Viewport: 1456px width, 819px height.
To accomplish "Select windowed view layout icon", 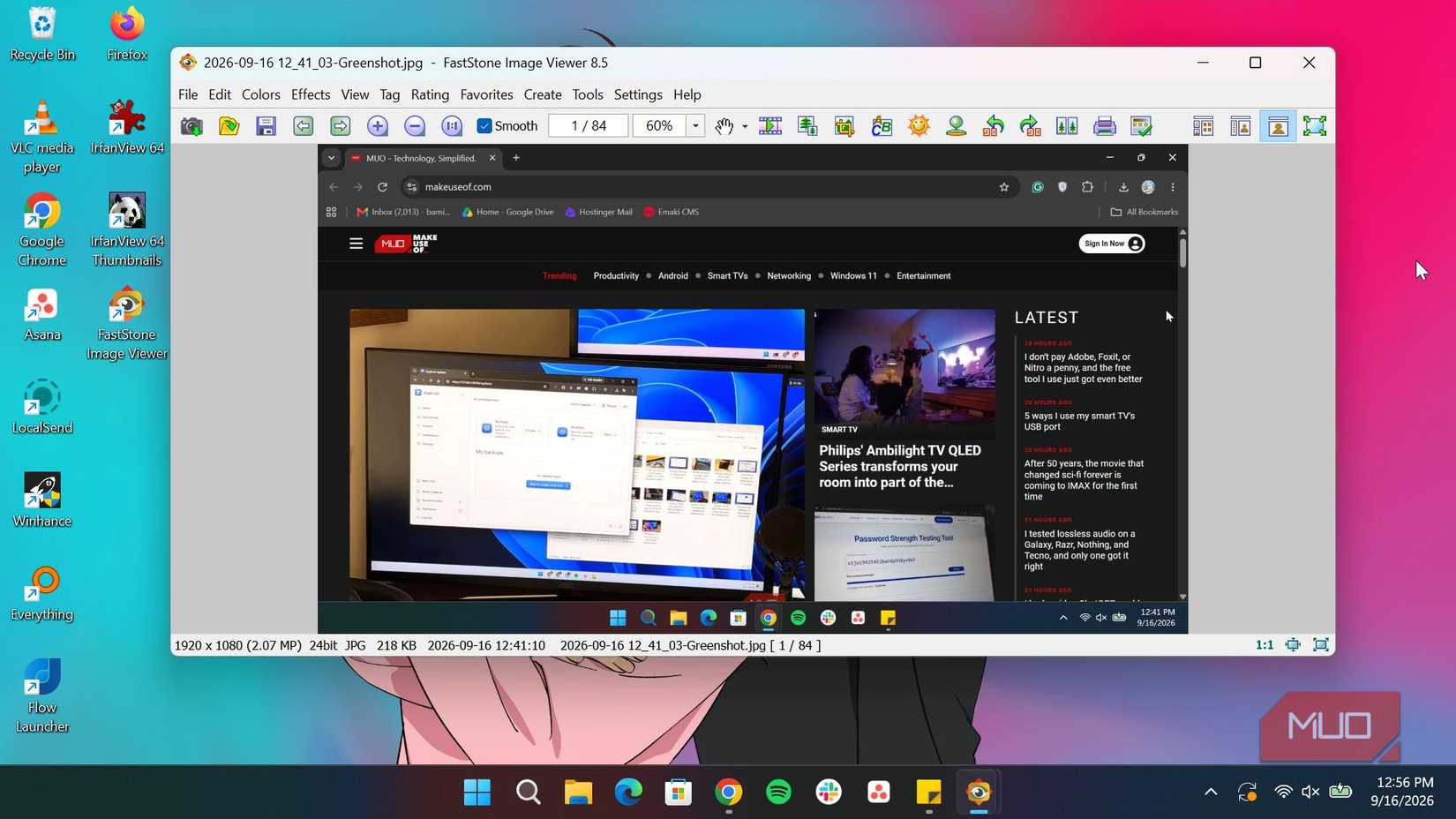I will pyautogui.click(x=1278, y=126).
